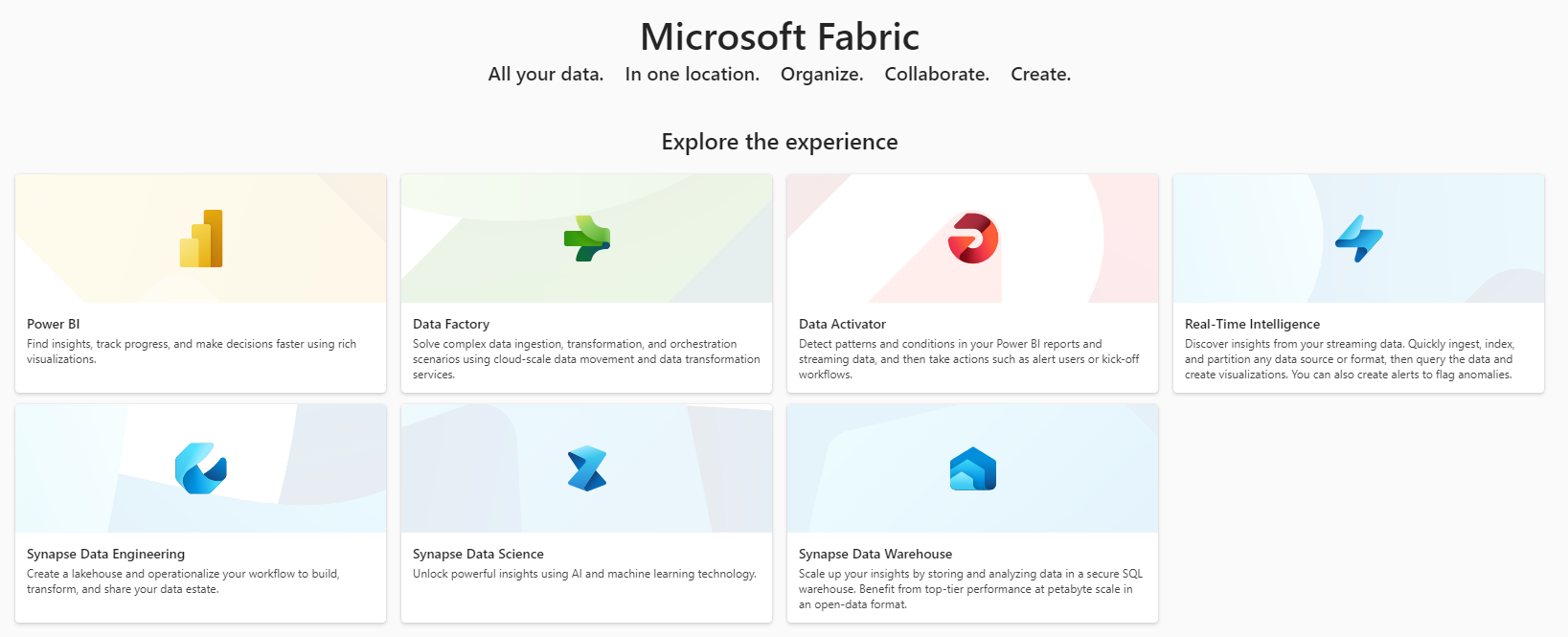Click the Power BI description about rich visualizations
This screenshot has width=1568, height=637.
(192, 352)
